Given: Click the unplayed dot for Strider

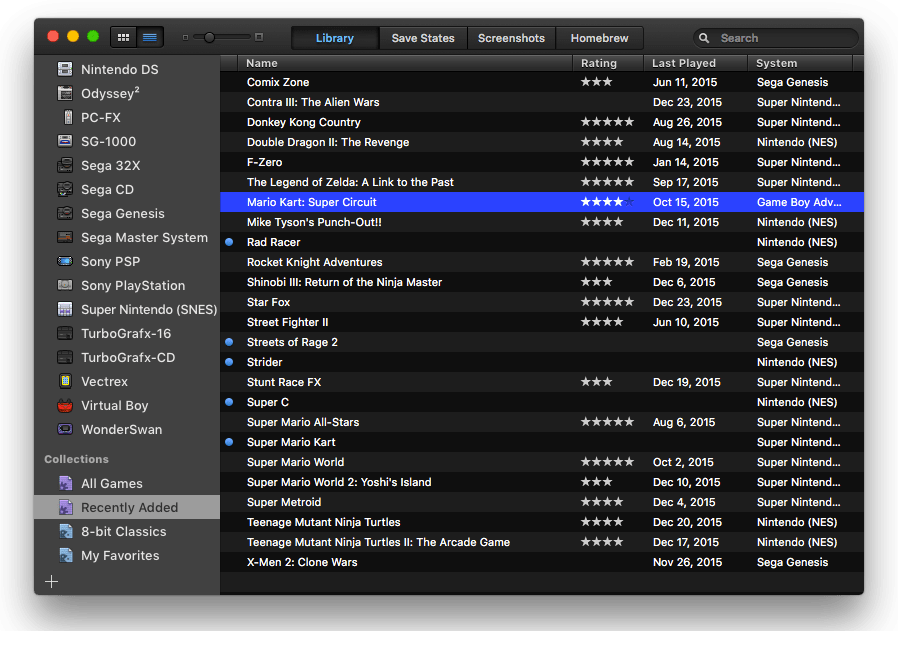Looking at the screenshot, I should pos(229,362).
